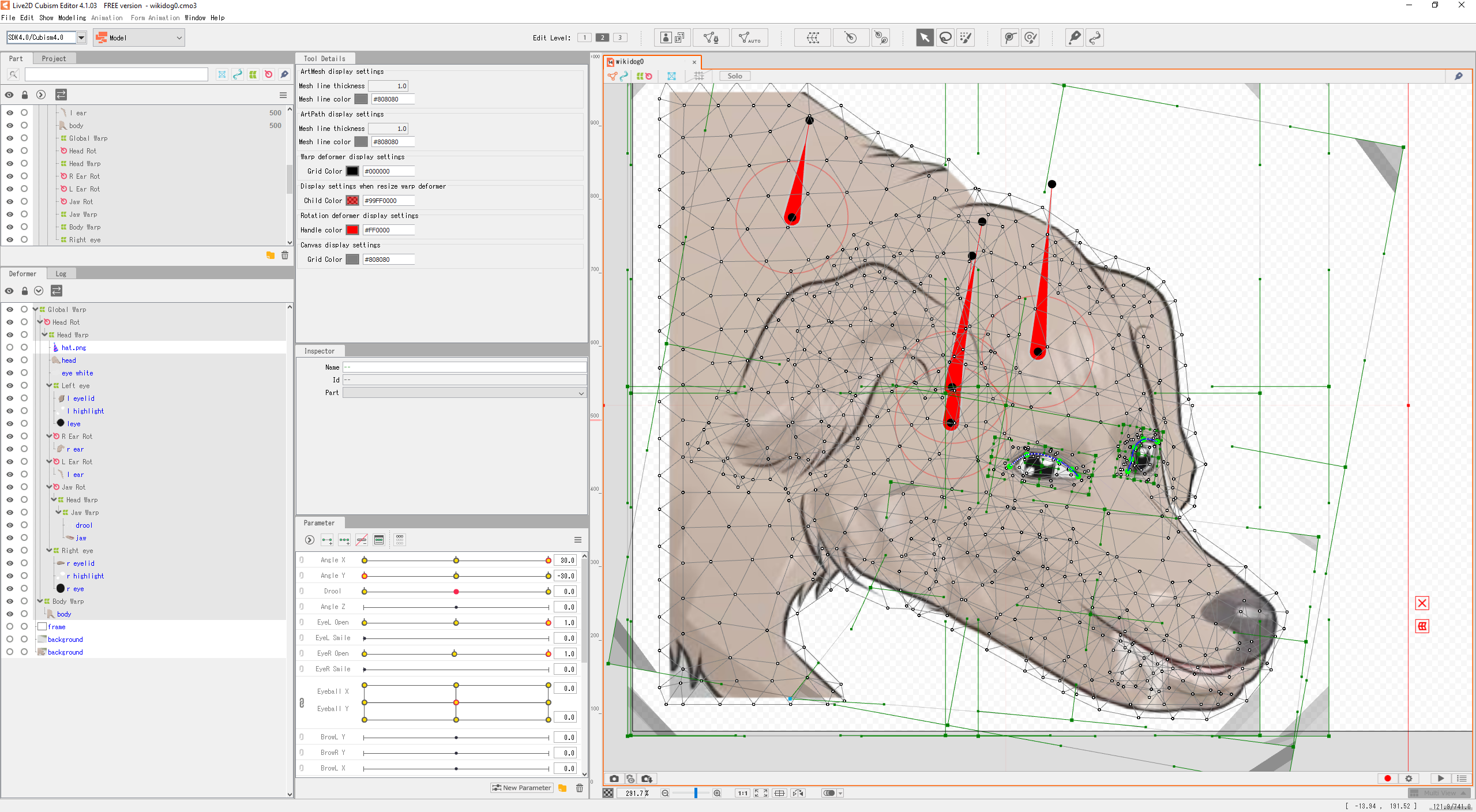
Task: Select jaw item in tree
Action: click(81, 538)
